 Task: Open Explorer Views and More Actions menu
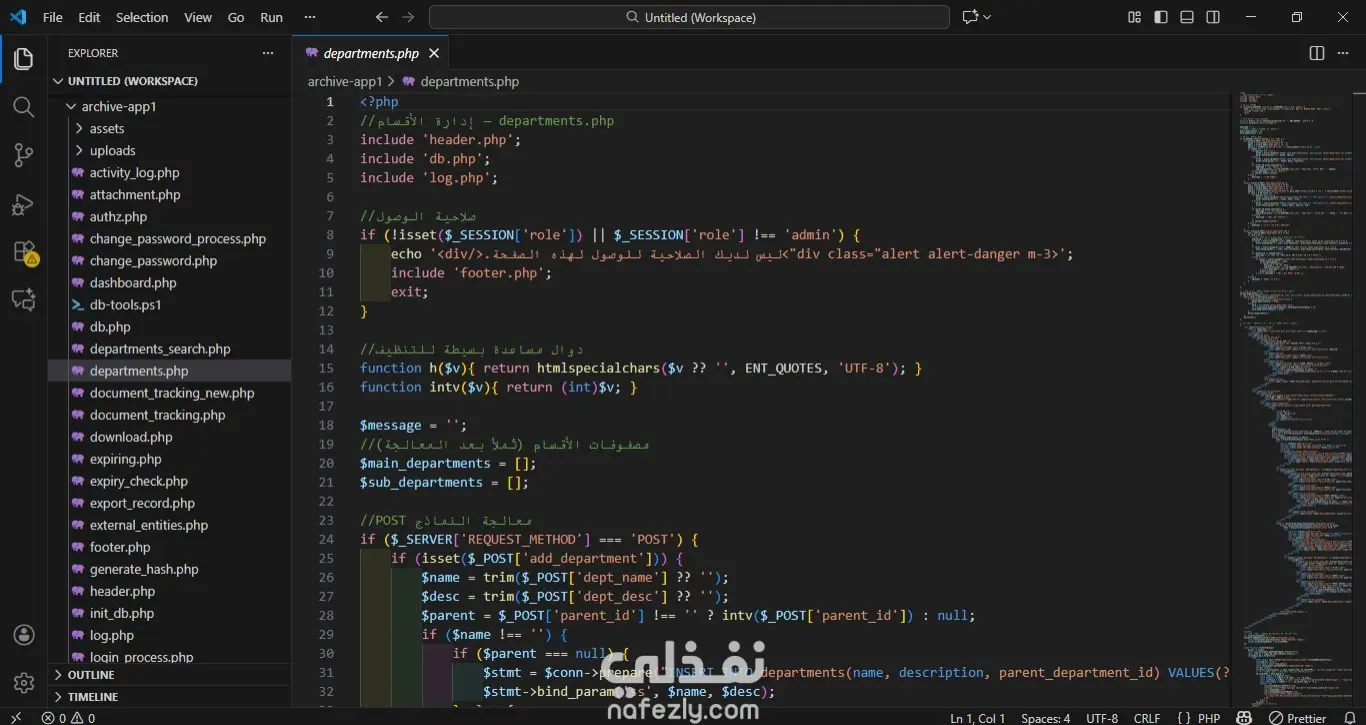pyautogui.click(x=267, y=53)
